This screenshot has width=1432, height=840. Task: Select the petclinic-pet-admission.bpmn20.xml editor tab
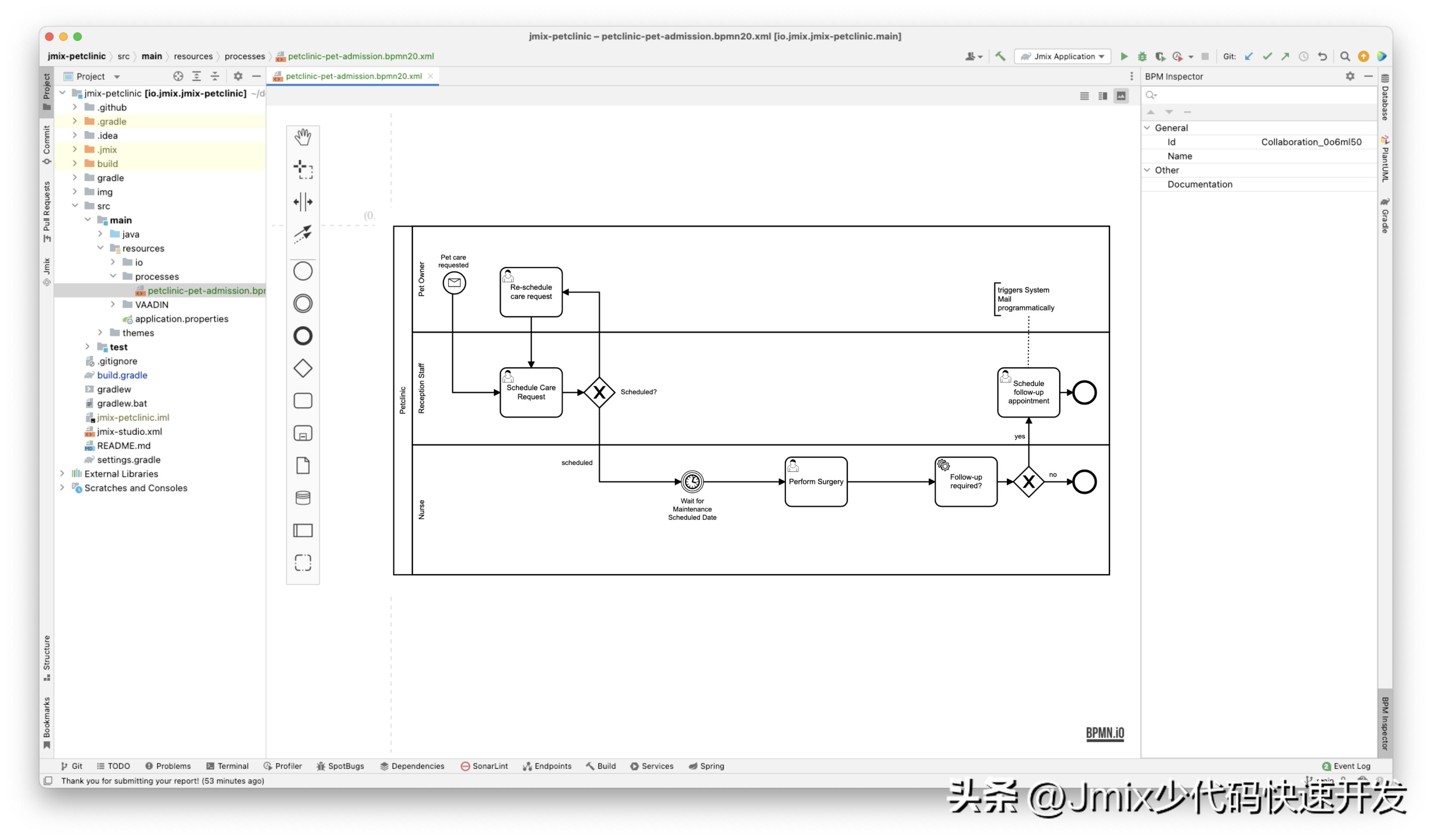353,76
